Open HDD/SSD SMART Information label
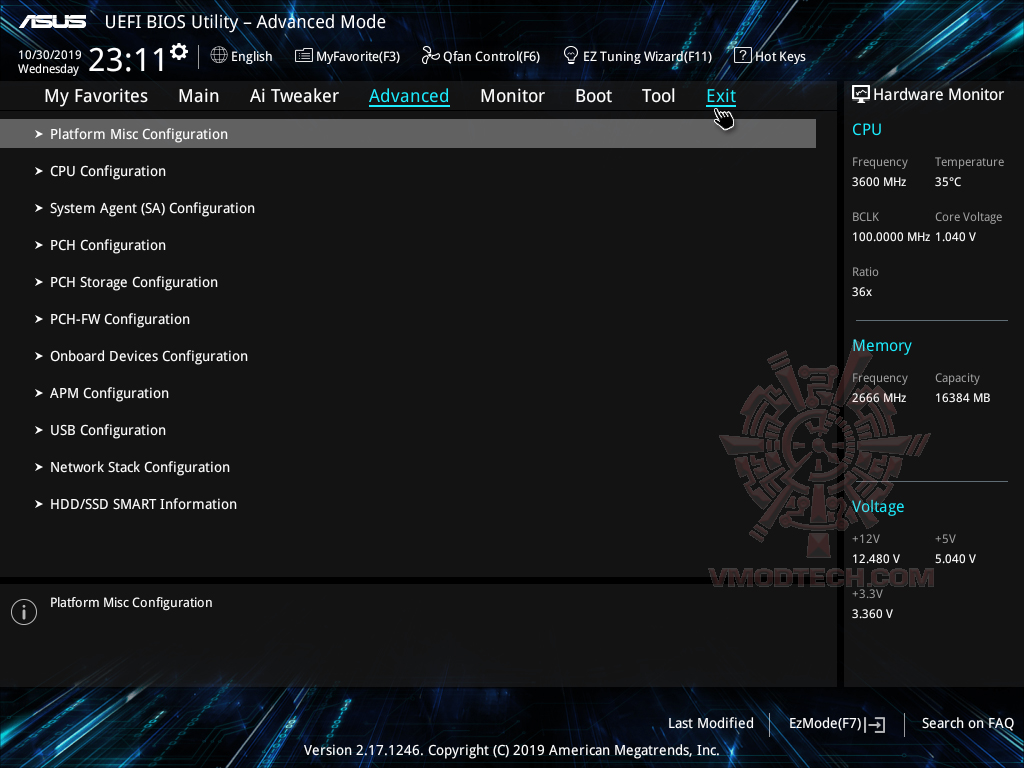Viewport: 1024px width, 768px height. click(x=144, y=504)
